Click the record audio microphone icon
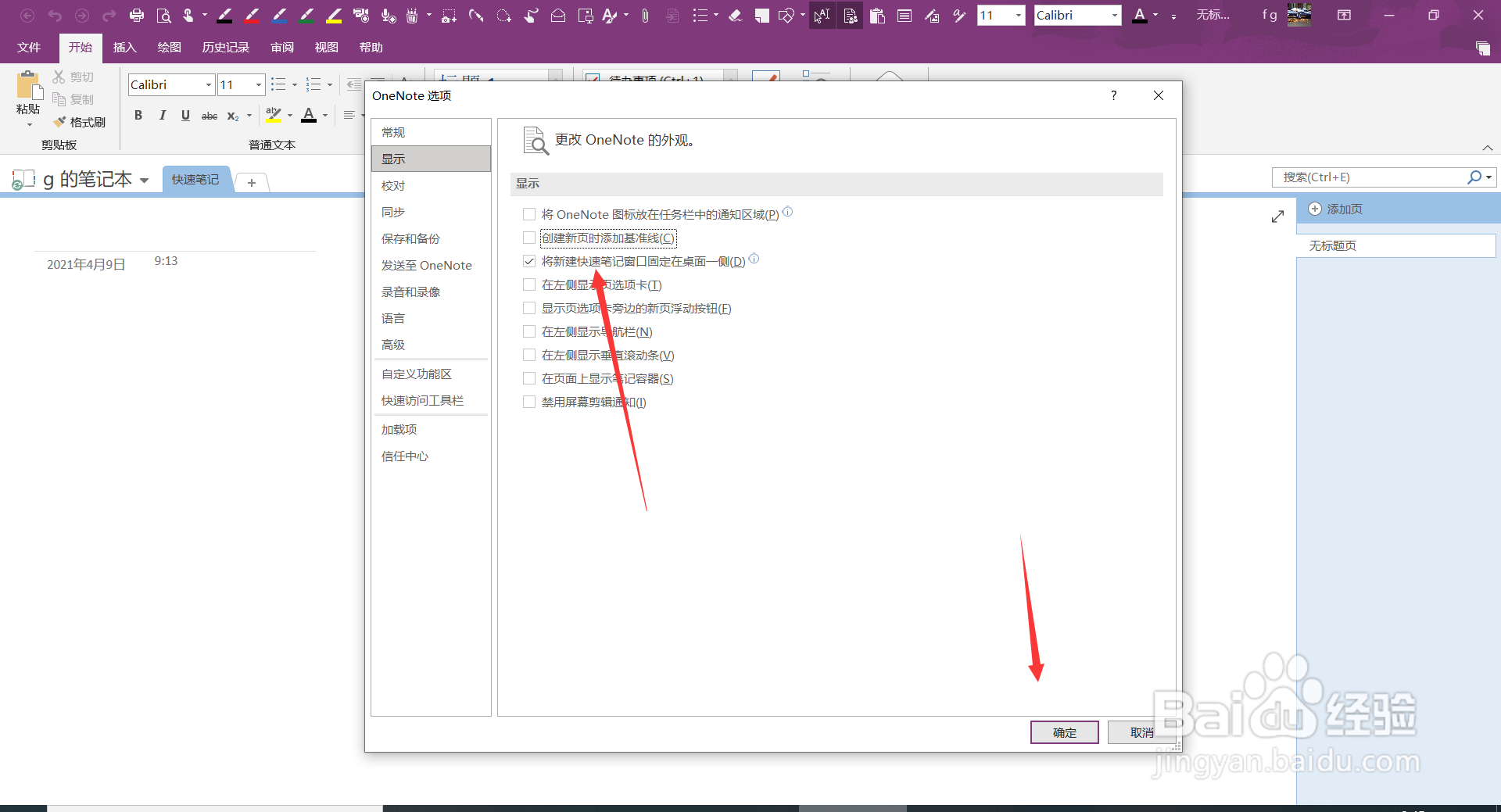Viewport: 1501px width, 812px height. tap(389, 15)
